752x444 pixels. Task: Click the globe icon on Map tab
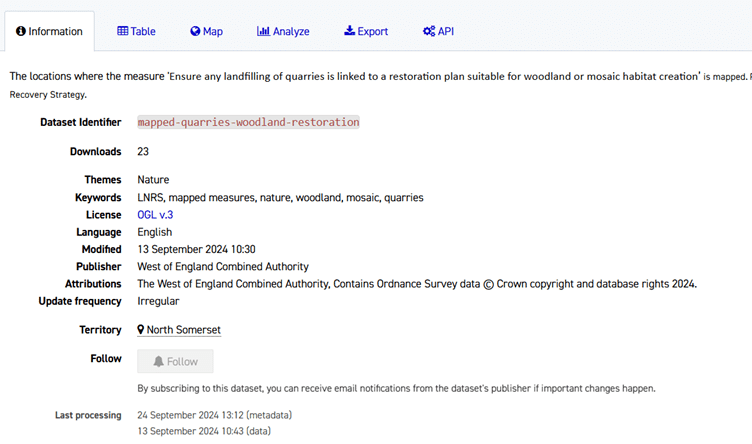195,31
